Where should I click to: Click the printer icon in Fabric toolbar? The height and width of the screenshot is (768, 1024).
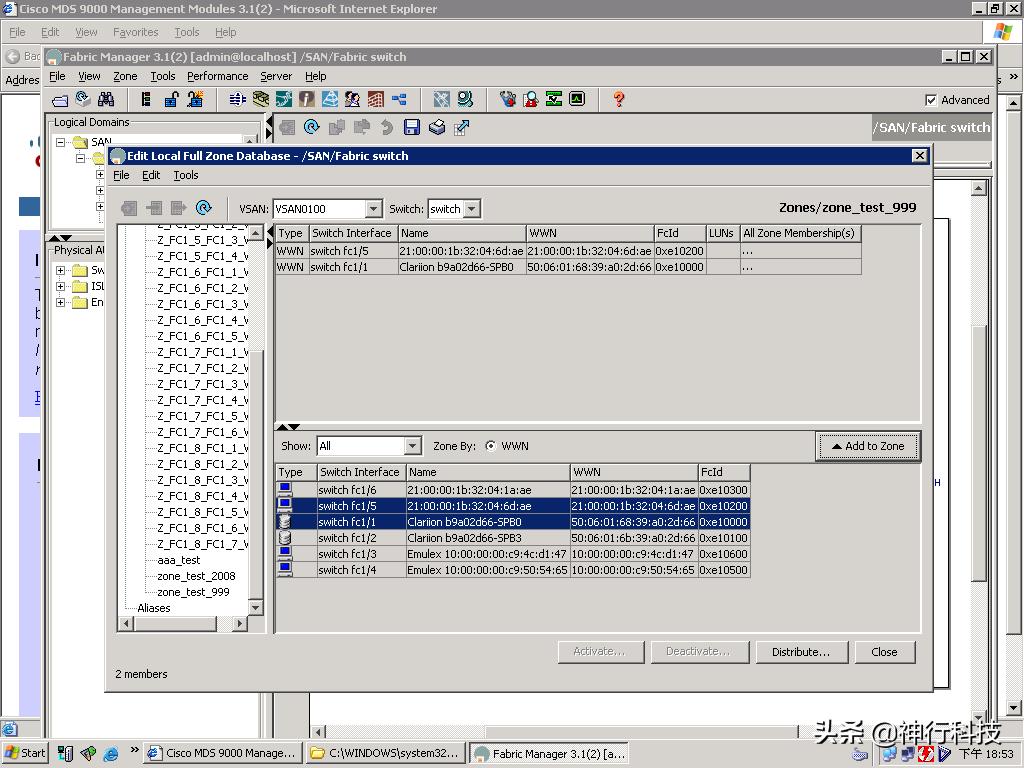tap(437, 127)
